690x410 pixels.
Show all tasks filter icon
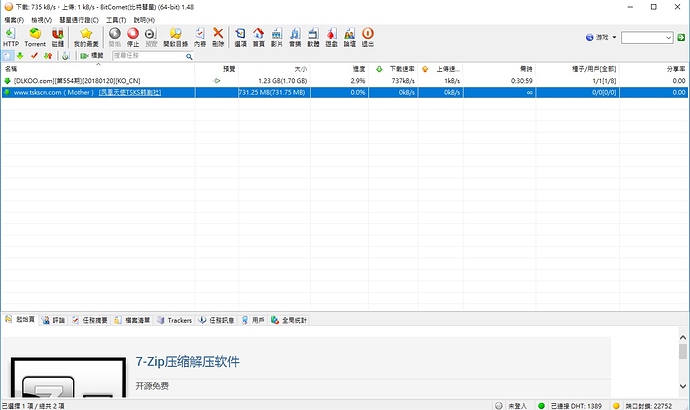click(7, 56)
